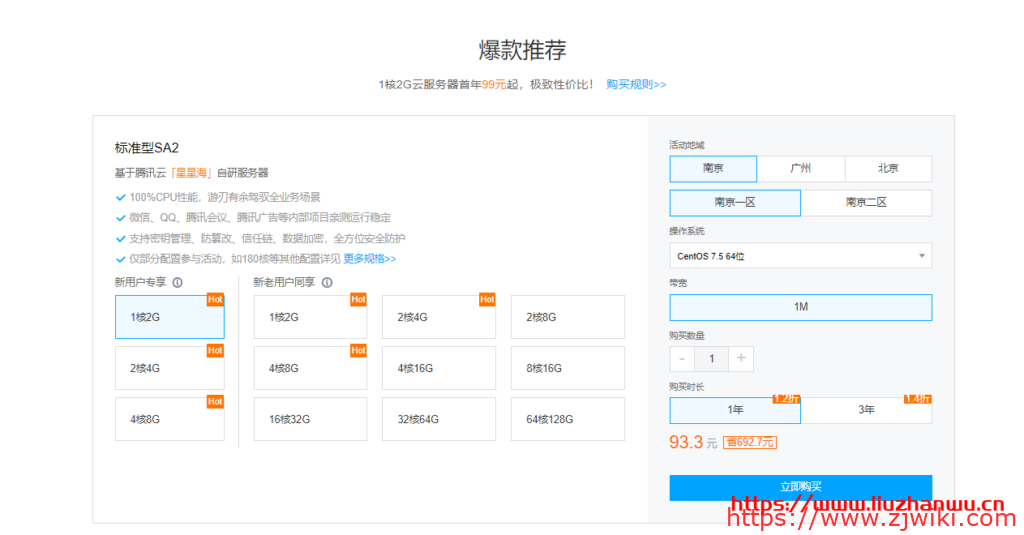Image resolution: width=1024 pixels, height=535 pixels.
Task: Click the info icon beside 新用户专享
Action: [x=178, y=282]
